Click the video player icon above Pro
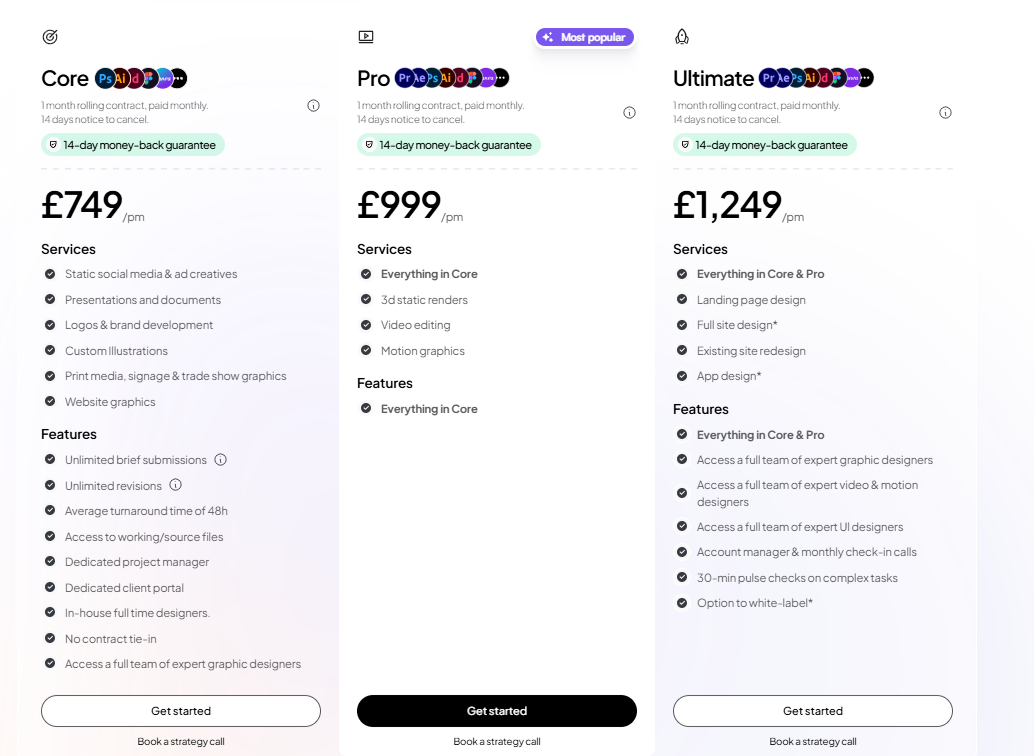1034x756 pixels. pyautogui.click(x=366, y=37)
